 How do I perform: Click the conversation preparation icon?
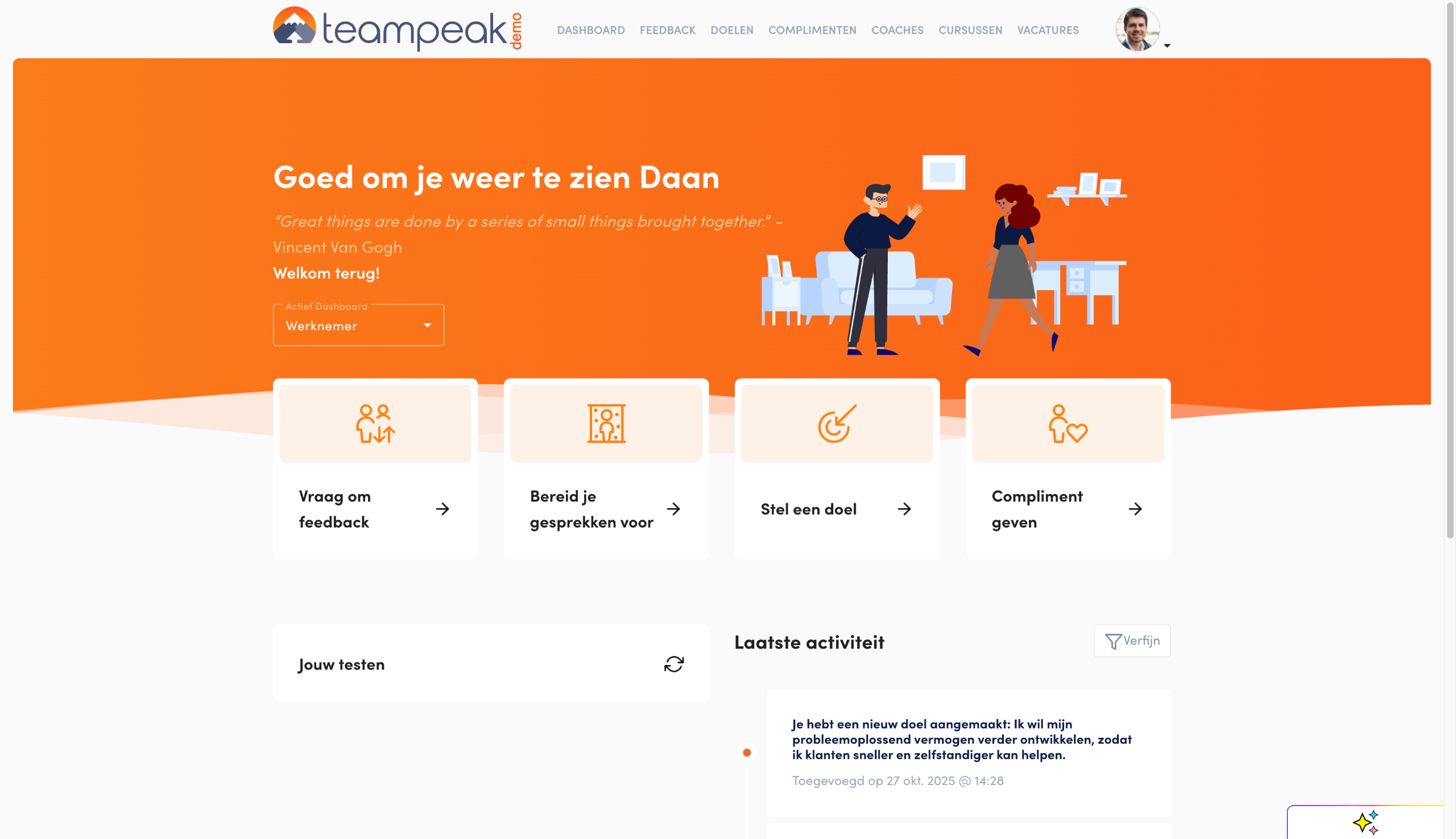(606, 423)
